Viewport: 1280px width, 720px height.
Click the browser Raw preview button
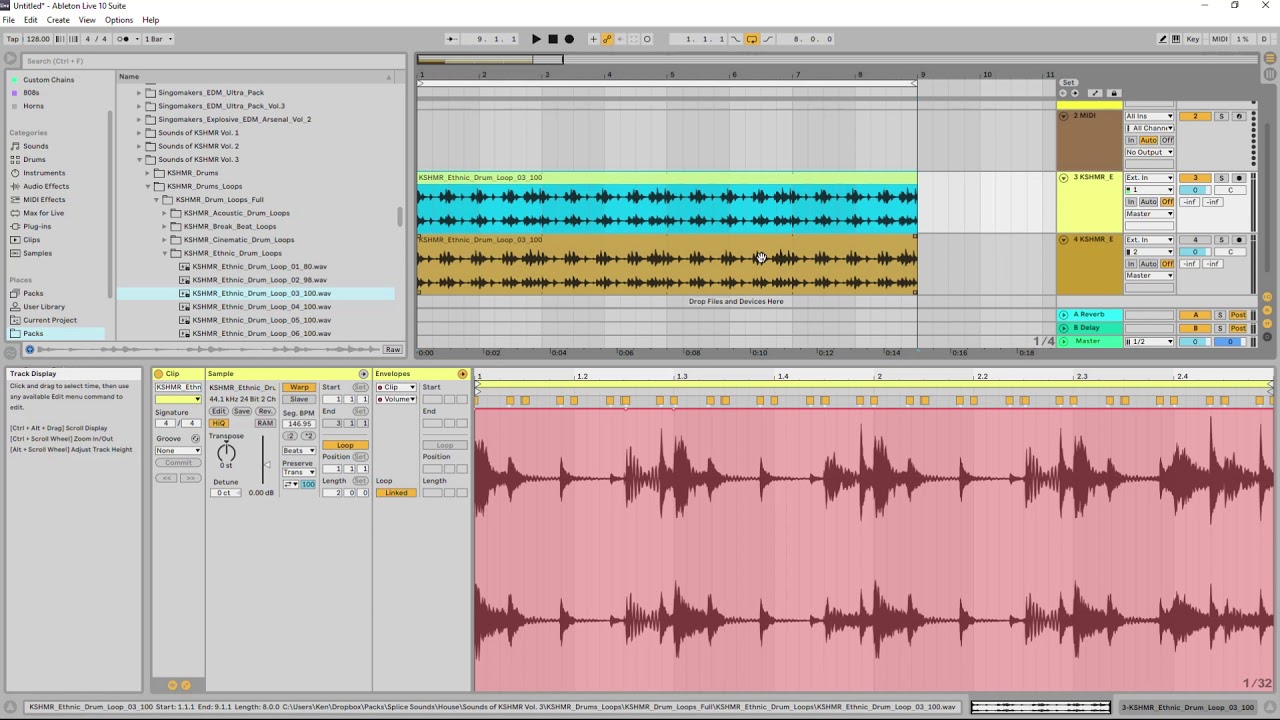point(392,349)
